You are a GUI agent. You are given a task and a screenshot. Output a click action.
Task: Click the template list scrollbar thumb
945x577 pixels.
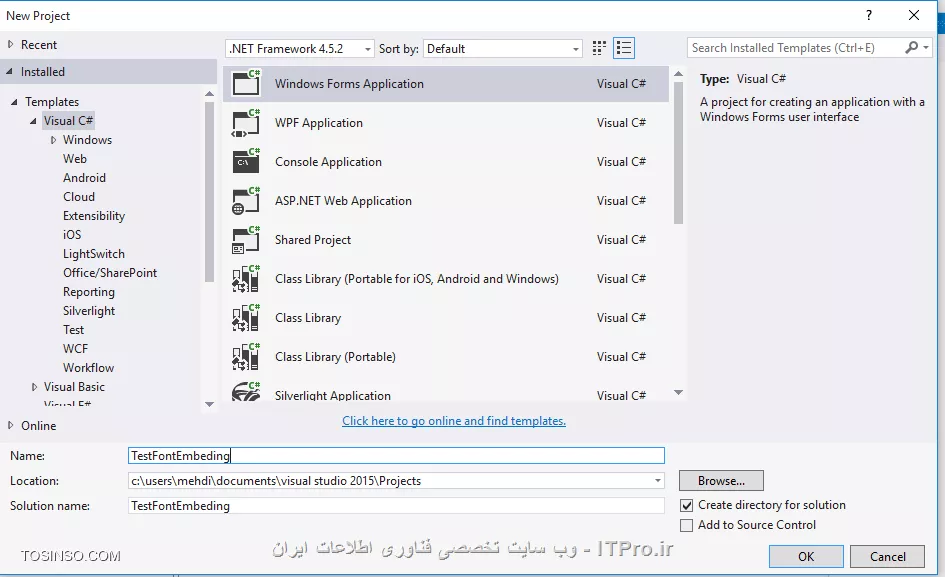[678, 153]
